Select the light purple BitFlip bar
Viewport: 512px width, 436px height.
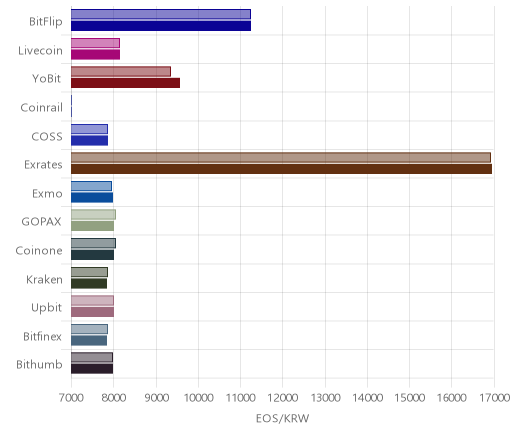[161, 14]
